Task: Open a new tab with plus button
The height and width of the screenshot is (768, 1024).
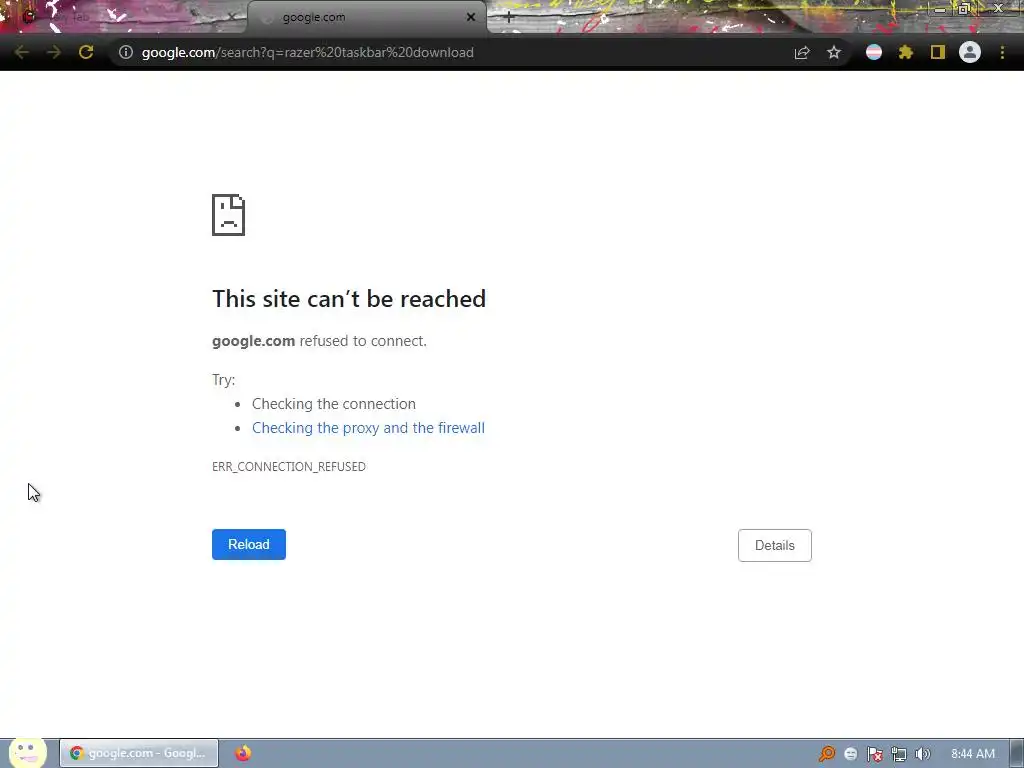Action: tap(509, 18)
